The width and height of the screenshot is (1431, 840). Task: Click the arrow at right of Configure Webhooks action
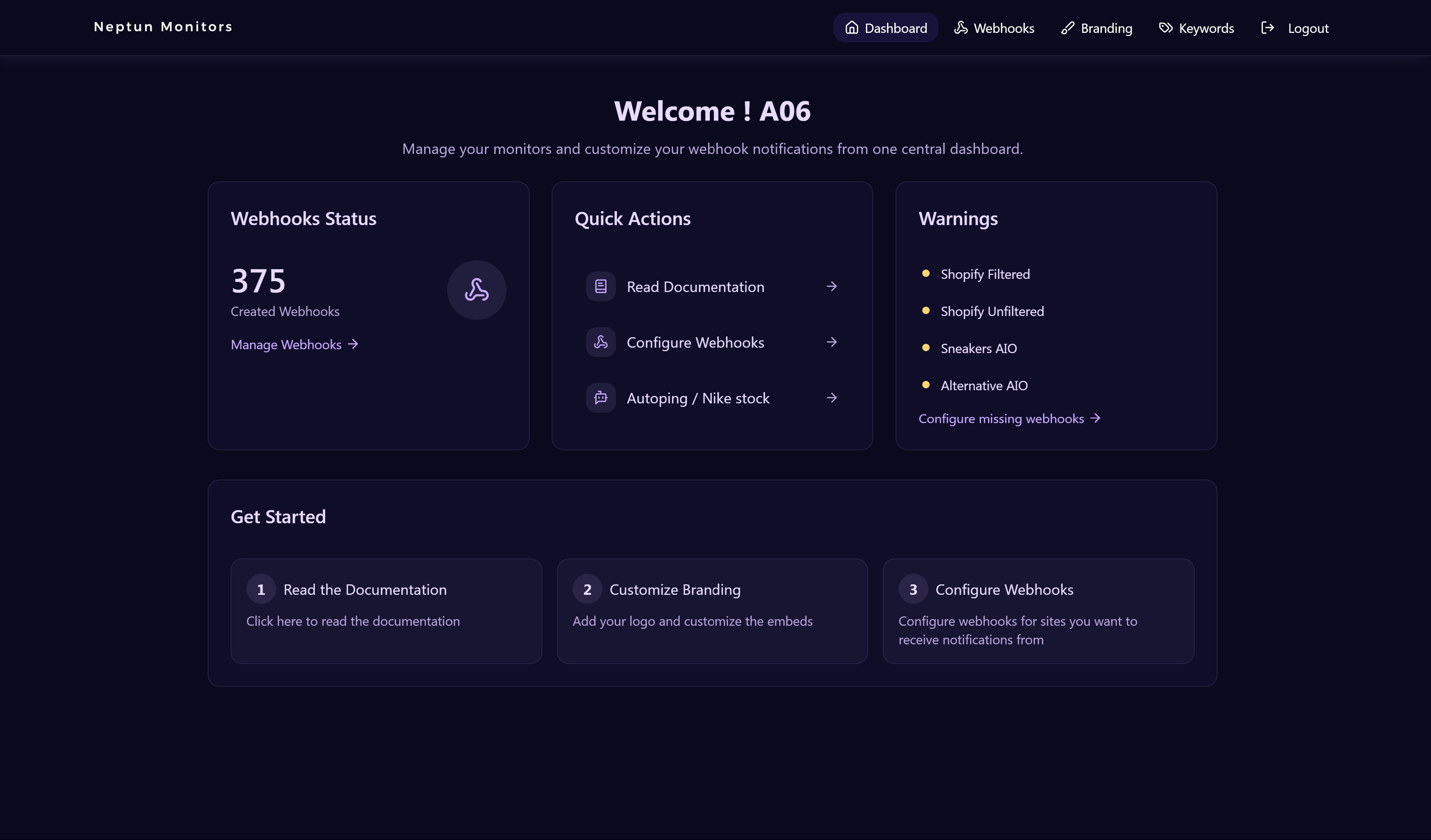click(831, 342)
